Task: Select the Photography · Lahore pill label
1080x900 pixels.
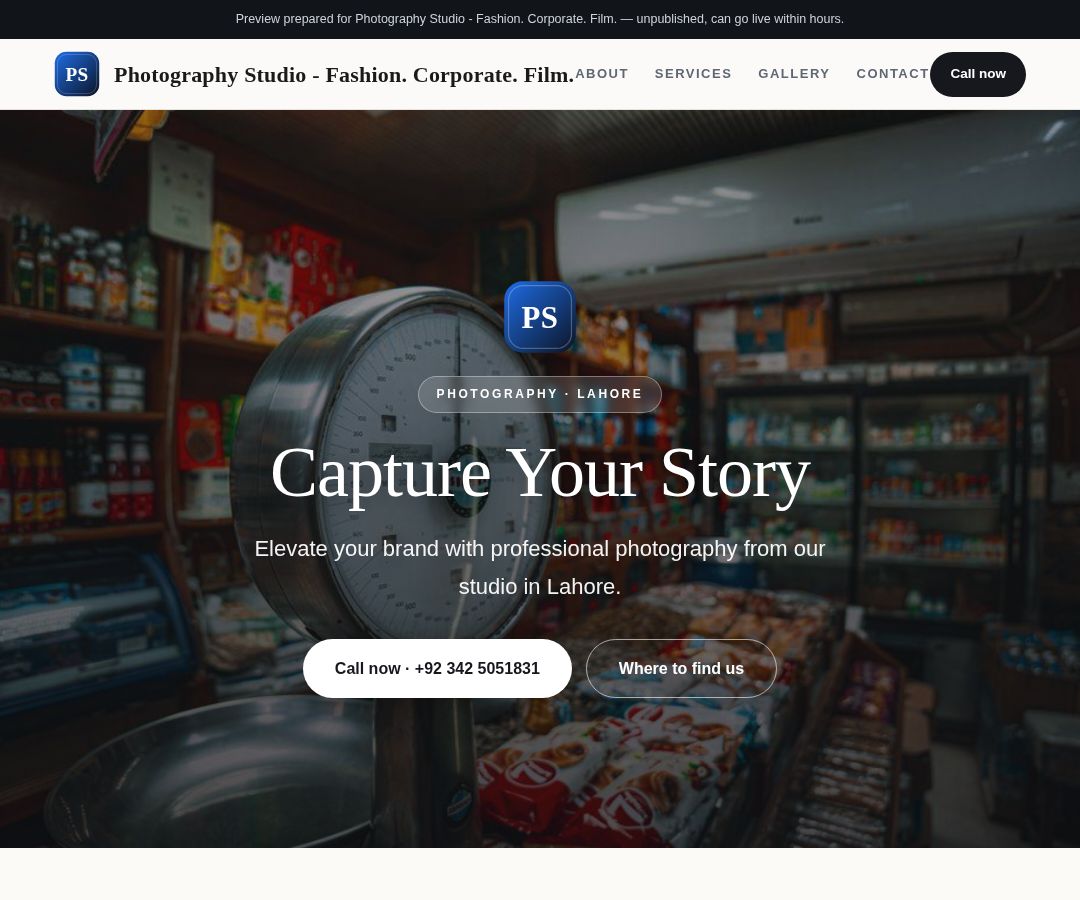Action: tap(539, 394)
